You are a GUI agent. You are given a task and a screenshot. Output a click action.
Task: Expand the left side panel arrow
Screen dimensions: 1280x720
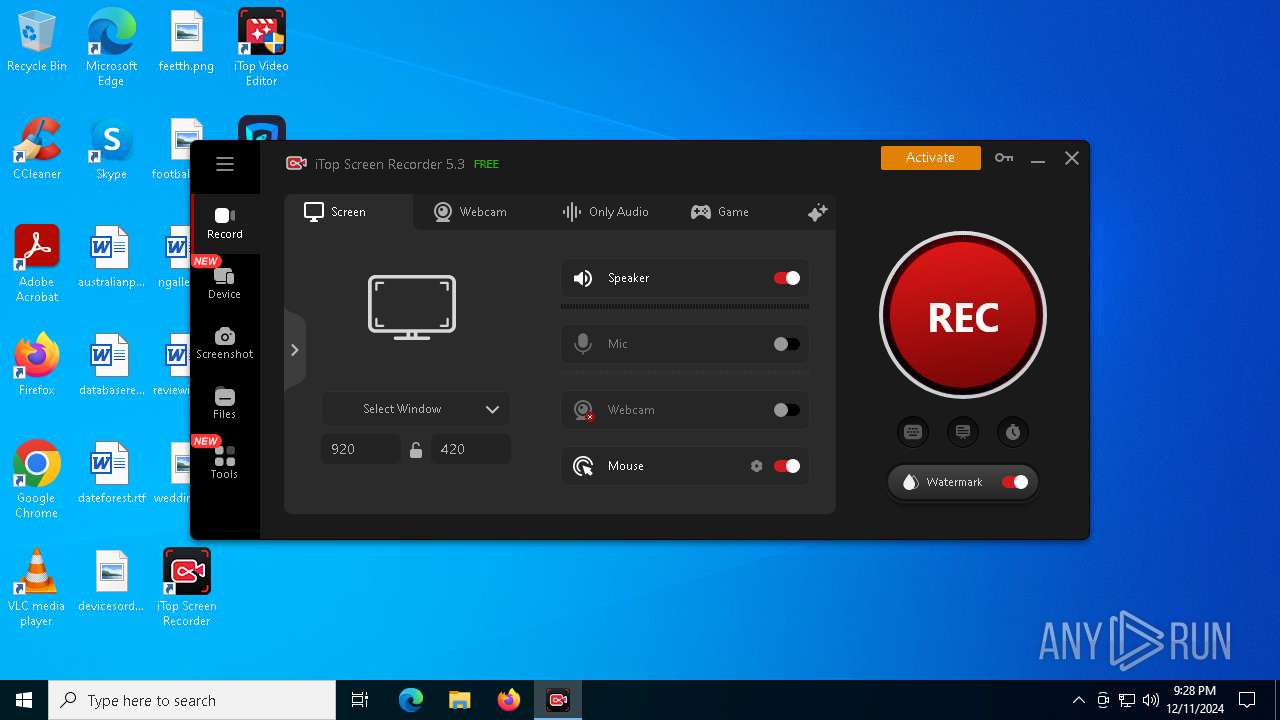pos(294,350)
